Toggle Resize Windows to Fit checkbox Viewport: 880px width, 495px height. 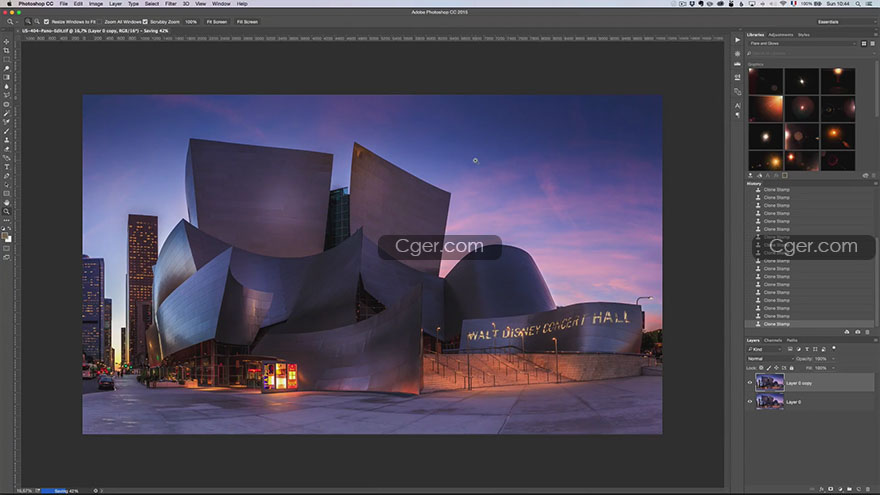(47, 22)
